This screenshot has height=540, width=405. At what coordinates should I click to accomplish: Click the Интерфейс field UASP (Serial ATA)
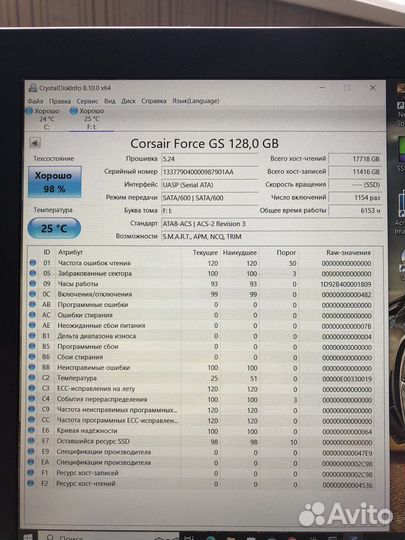209,185
